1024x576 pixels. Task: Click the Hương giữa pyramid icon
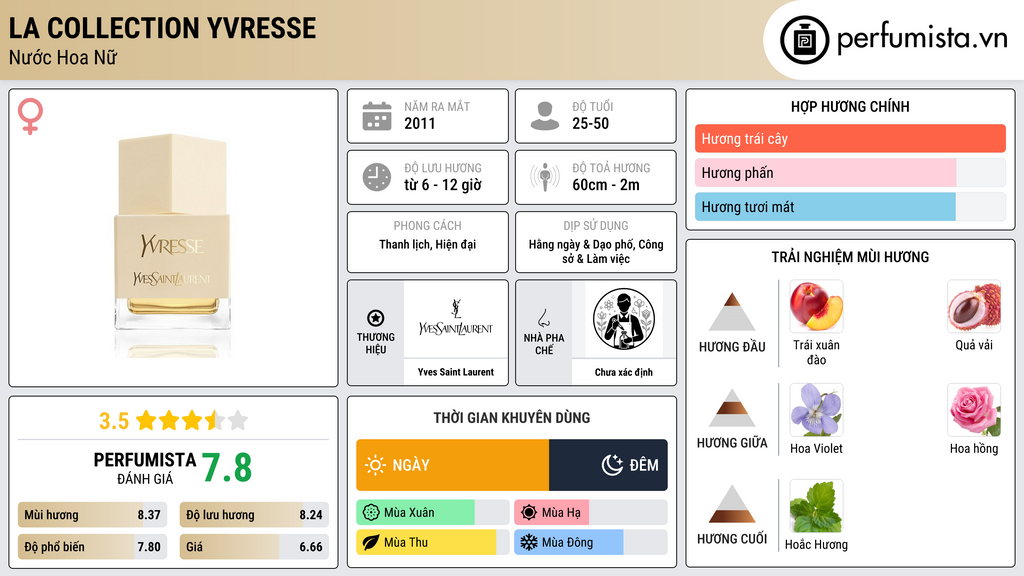click(732, 408)
